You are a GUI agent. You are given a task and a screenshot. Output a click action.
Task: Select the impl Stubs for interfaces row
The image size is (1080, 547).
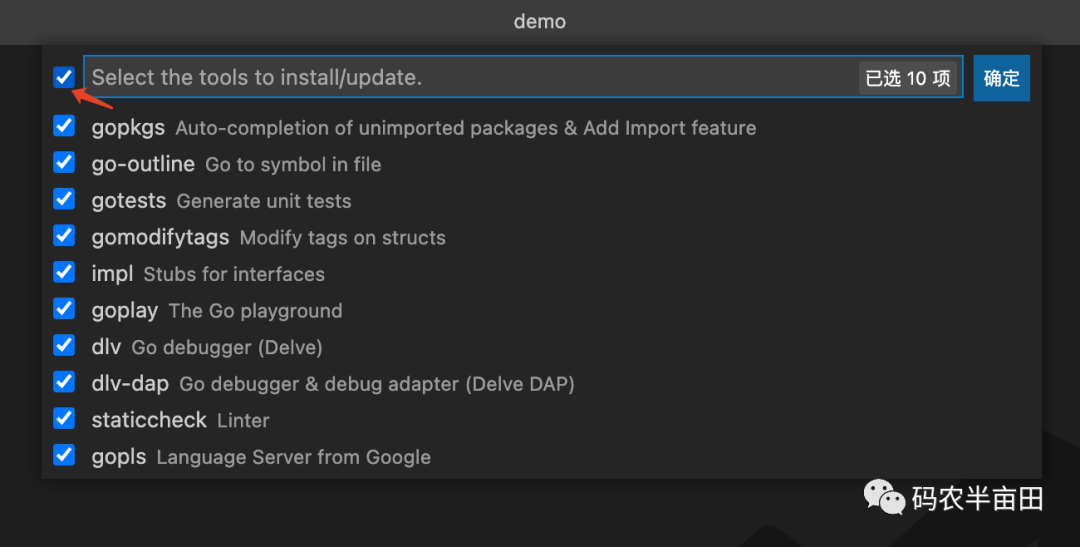click(208, 274)
